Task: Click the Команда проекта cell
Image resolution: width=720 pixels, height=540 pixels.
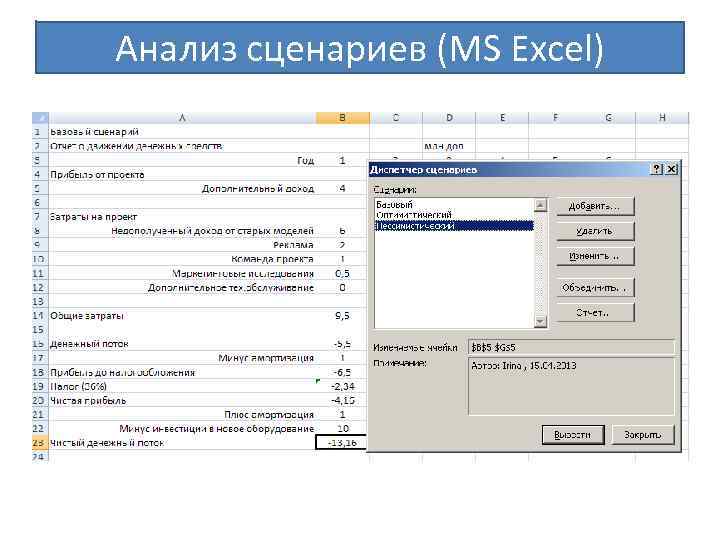Action: 182,259
